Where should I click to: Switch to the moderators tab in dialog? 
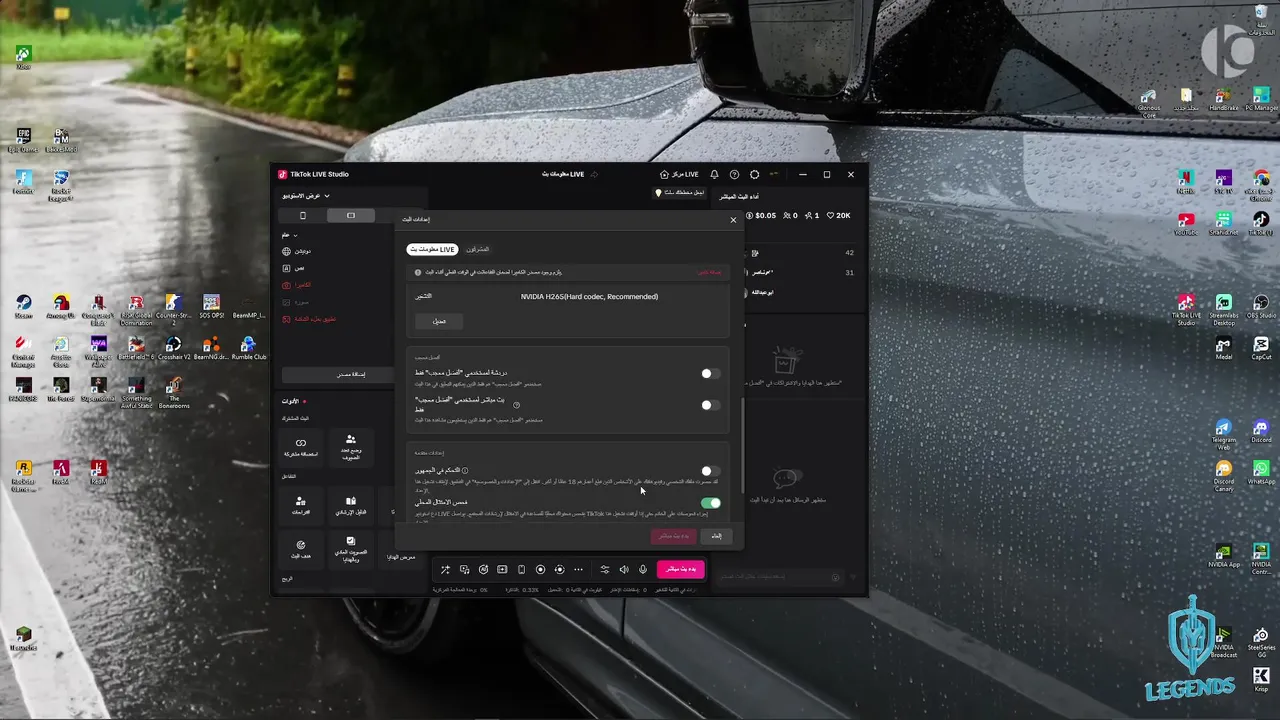pyautogui.click(x=478, y=249)
